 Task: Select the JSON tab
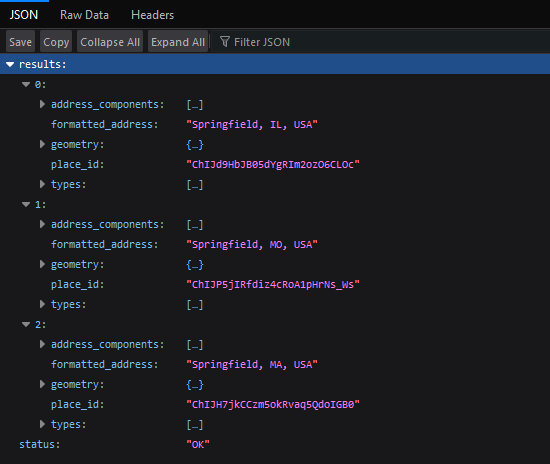pos(24,15)
